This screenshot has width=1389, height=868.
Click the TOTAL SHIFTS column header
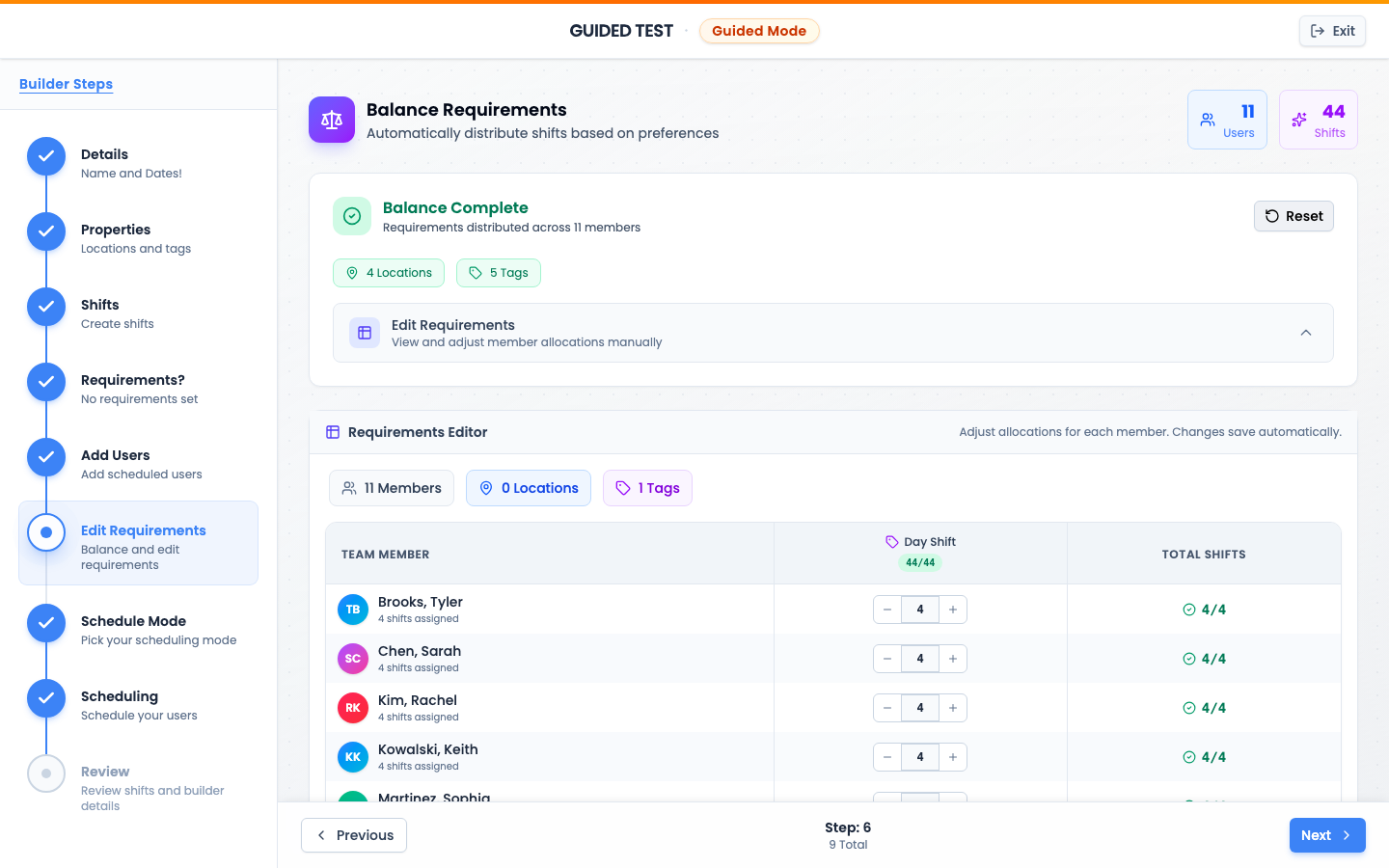(1204, 555)
